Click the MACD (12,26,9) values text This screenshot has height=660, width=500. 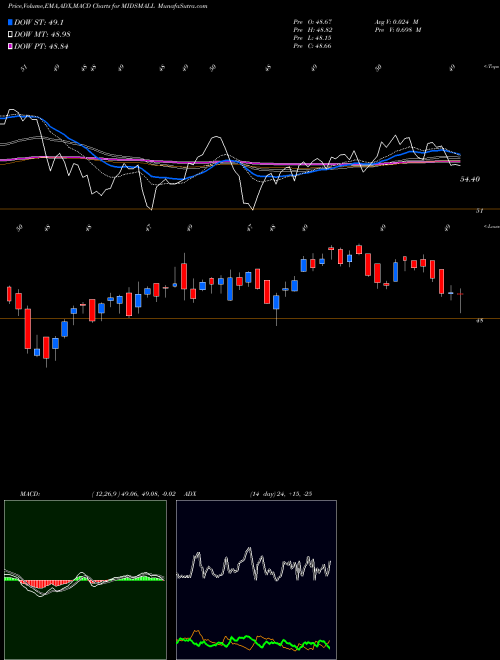click(133, 494)
